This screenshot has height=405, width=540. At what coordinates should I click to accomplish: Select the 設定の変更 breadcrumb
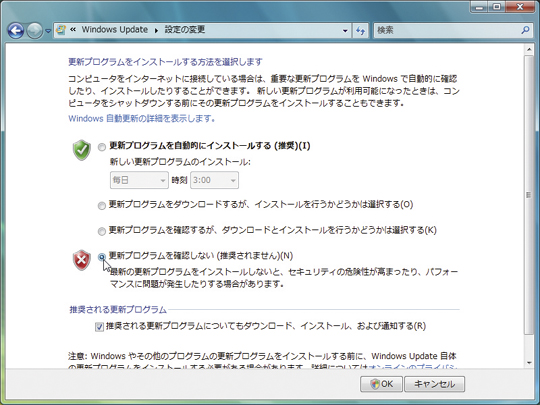pos(185,30)
